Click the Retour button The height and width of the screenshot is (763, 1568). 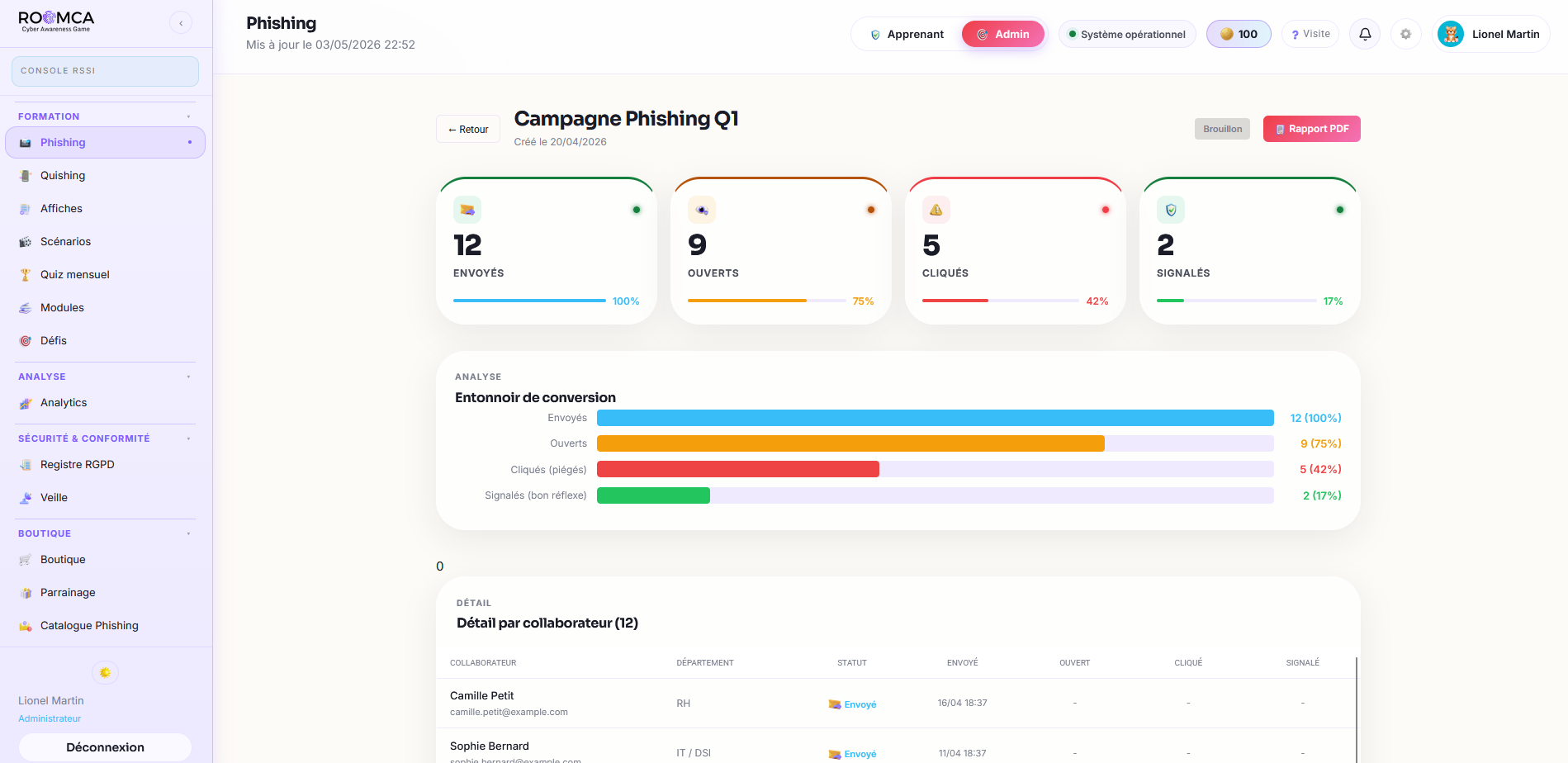(468, 130)
